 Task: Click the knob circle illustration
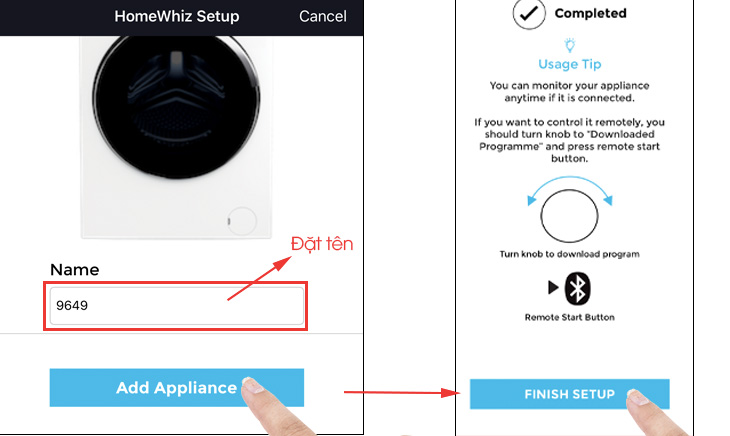[569, 216]
